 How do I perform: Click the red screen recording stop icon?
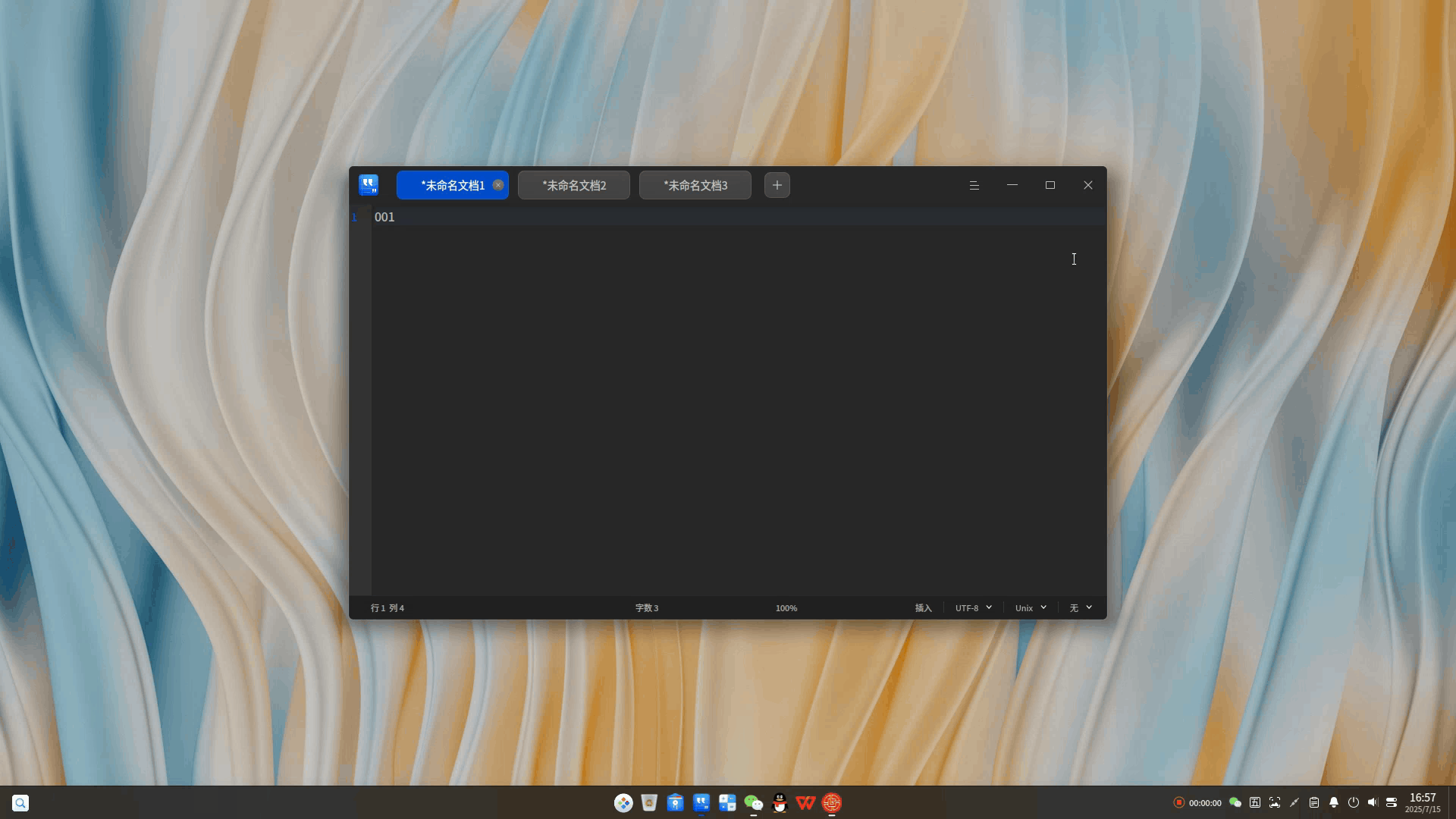click(1178, 802)
